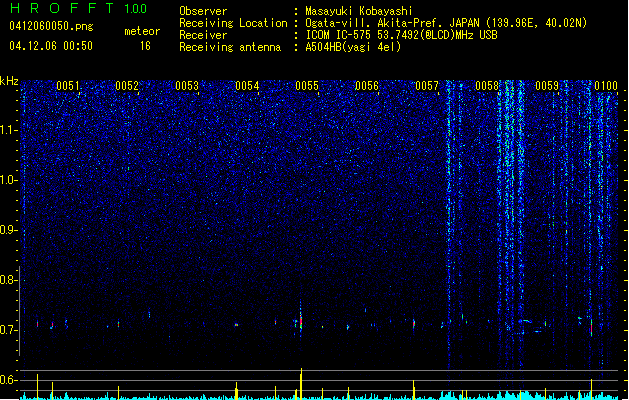Click time marker 0054
Screen dimensions: 629x400
coord(247,86)
